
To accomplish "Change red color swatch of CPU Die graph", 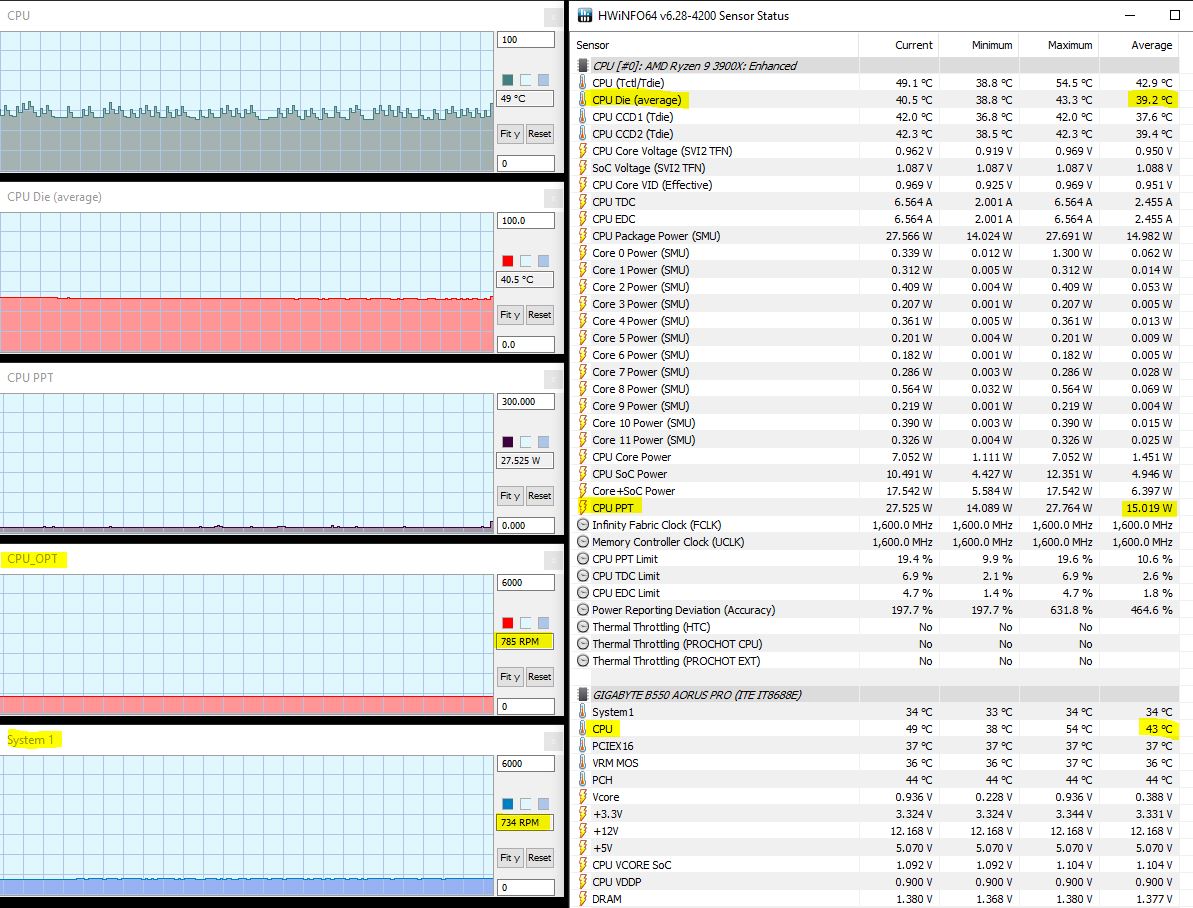I will [507, 261].
